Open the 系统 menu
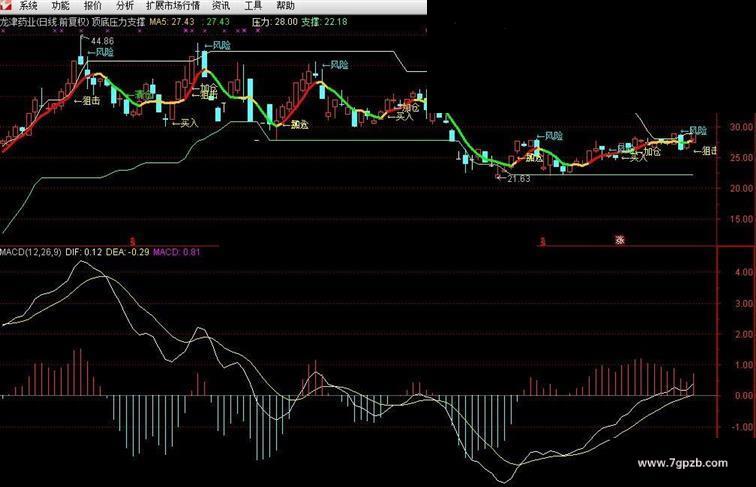 click(28, 6)
